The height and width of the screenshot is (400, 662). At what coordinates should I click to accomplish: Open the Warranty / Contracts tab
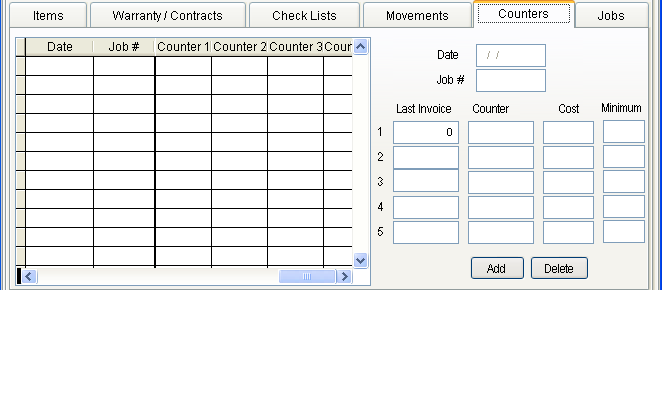167,16
